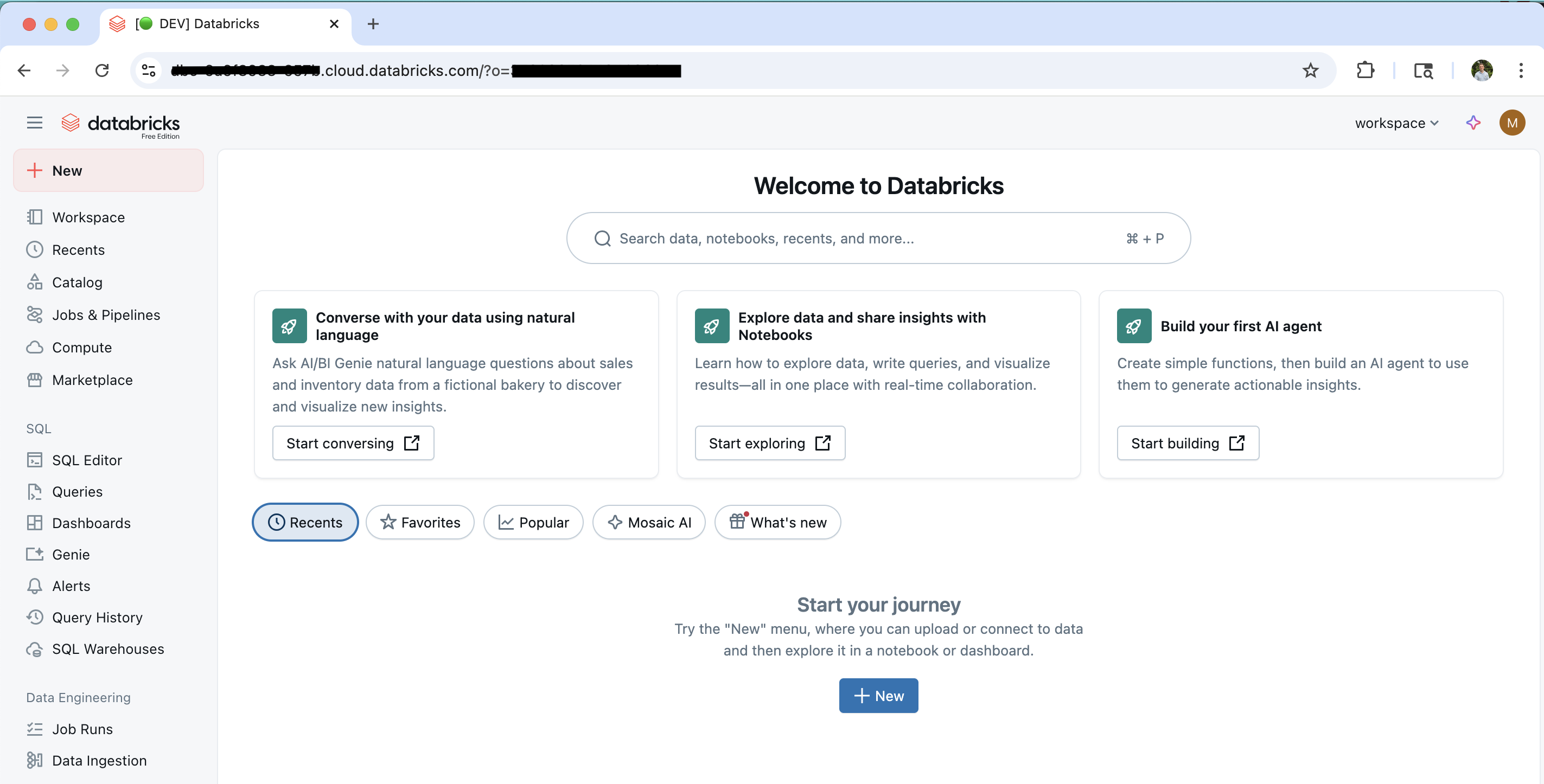The width and height of the screenshot is (1544, 784).
Task: Click the SQL section label
Action: 39,429
